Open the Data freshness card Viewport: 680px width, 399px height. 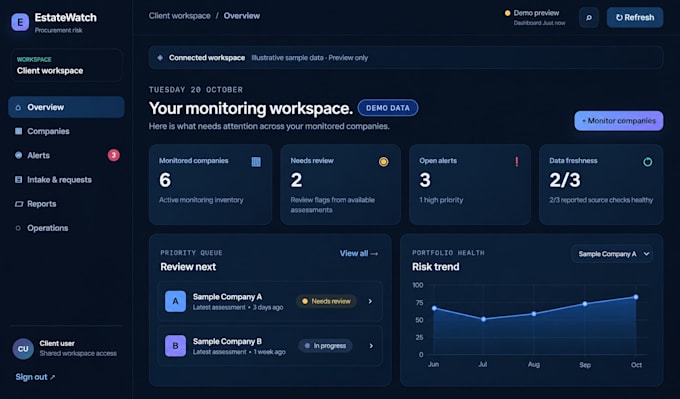pos(601,184)
